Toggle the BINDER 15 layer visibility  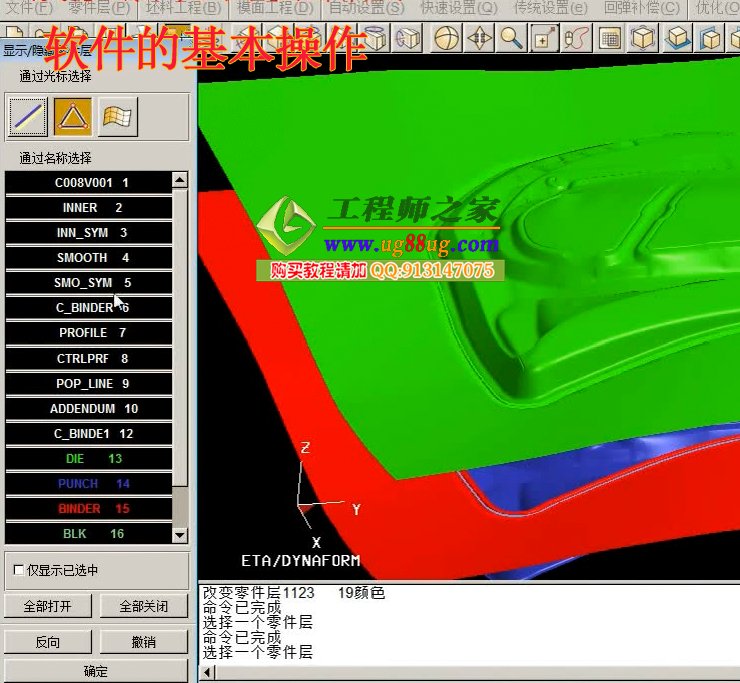(x=88, y=509)
